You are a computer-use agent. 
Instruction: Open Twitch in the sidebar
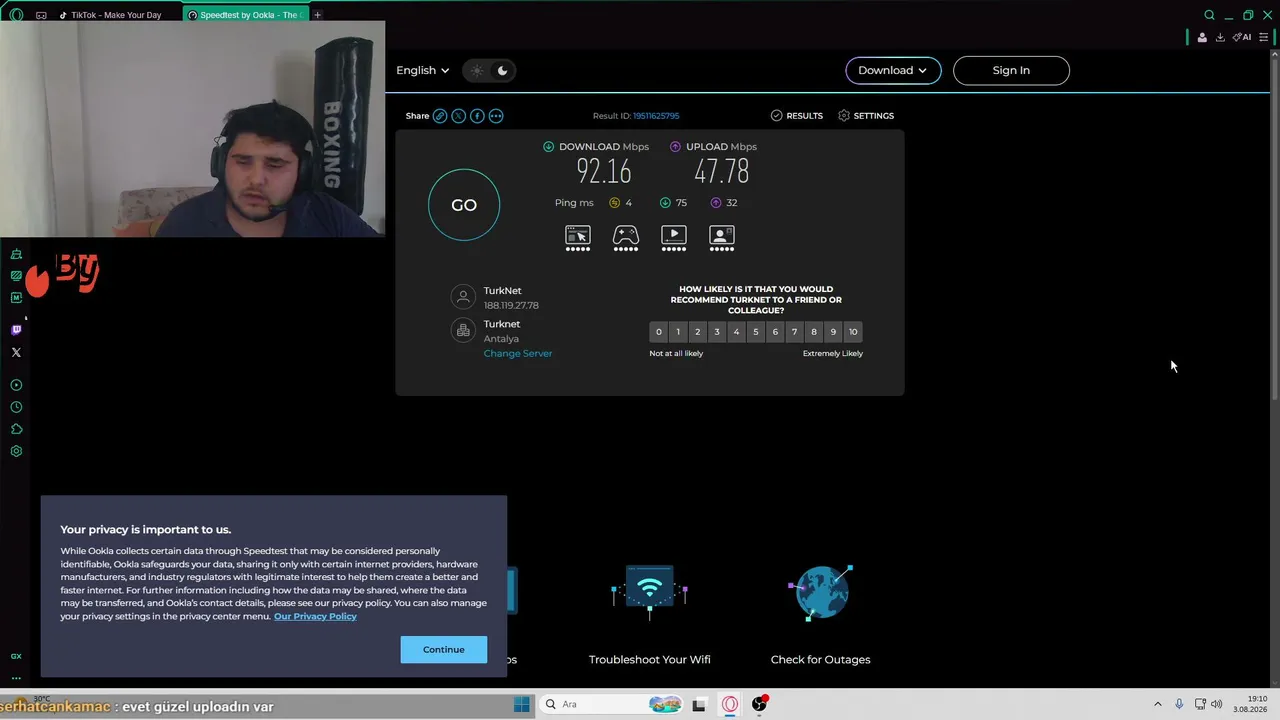[x=16, y=330]
